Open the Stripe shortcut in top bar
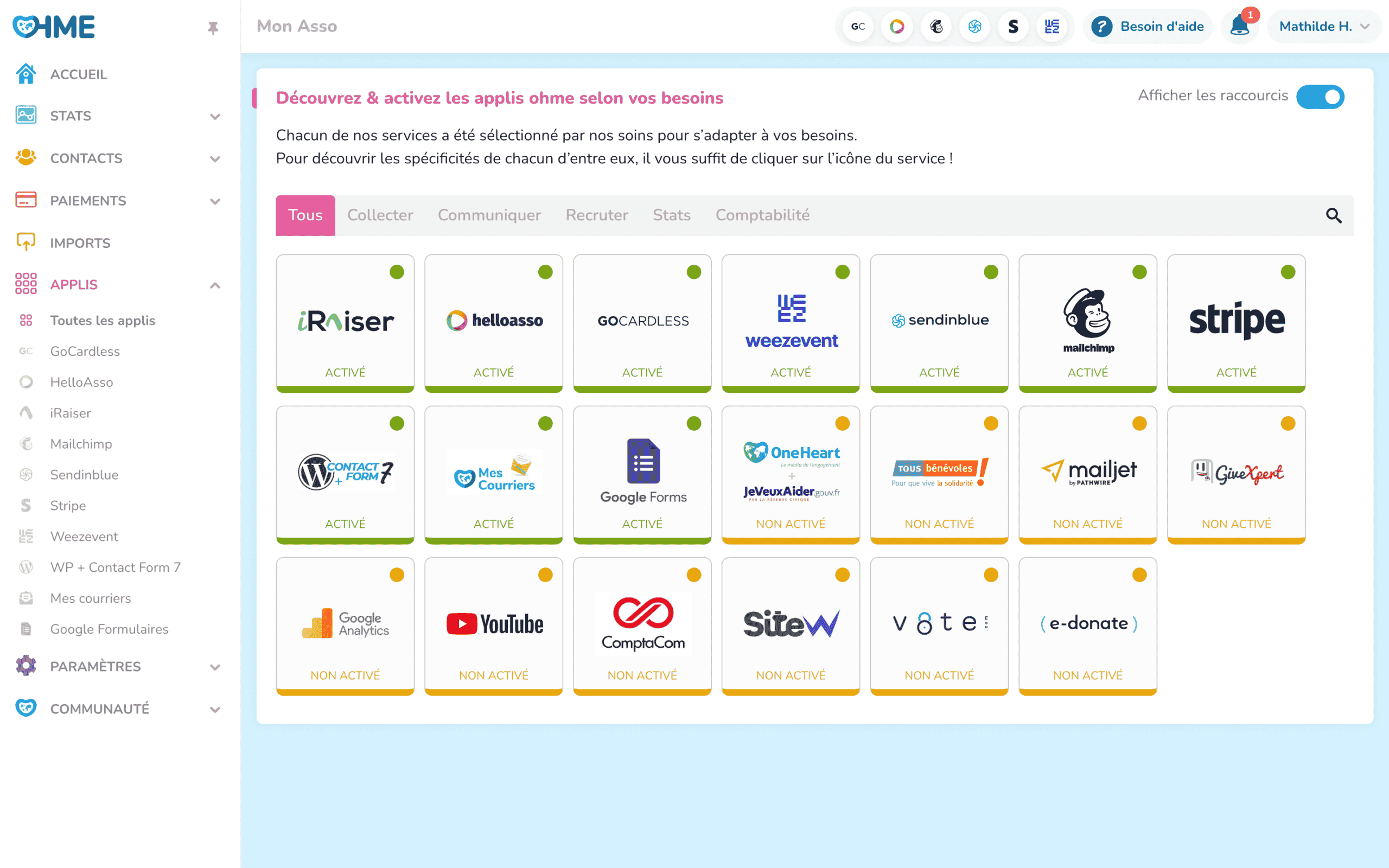The height and width of the screenshot is (868, 1389). 1013,27
